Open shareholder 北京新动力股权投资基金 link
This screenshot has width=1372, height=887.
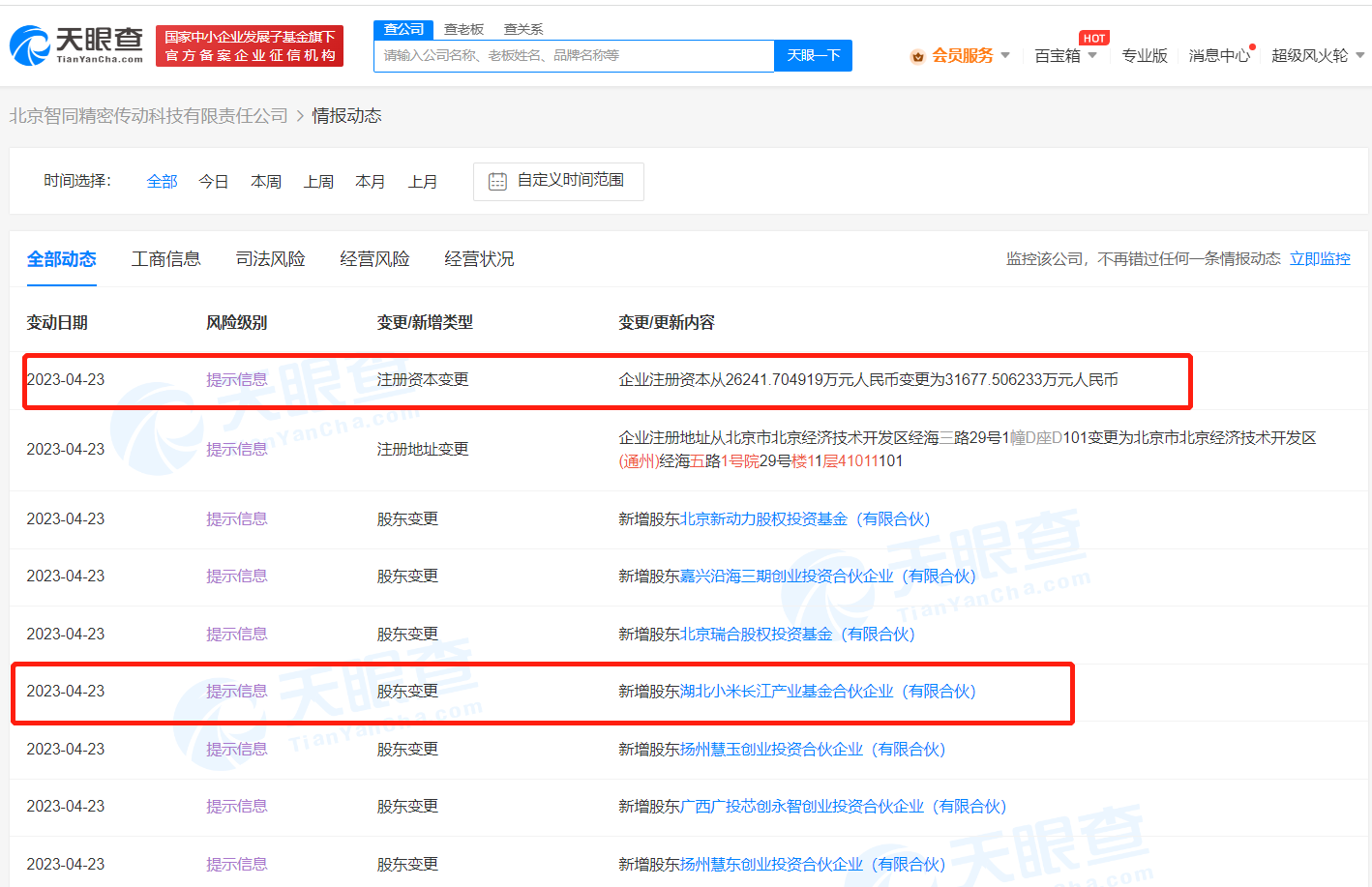coord(805,519)
